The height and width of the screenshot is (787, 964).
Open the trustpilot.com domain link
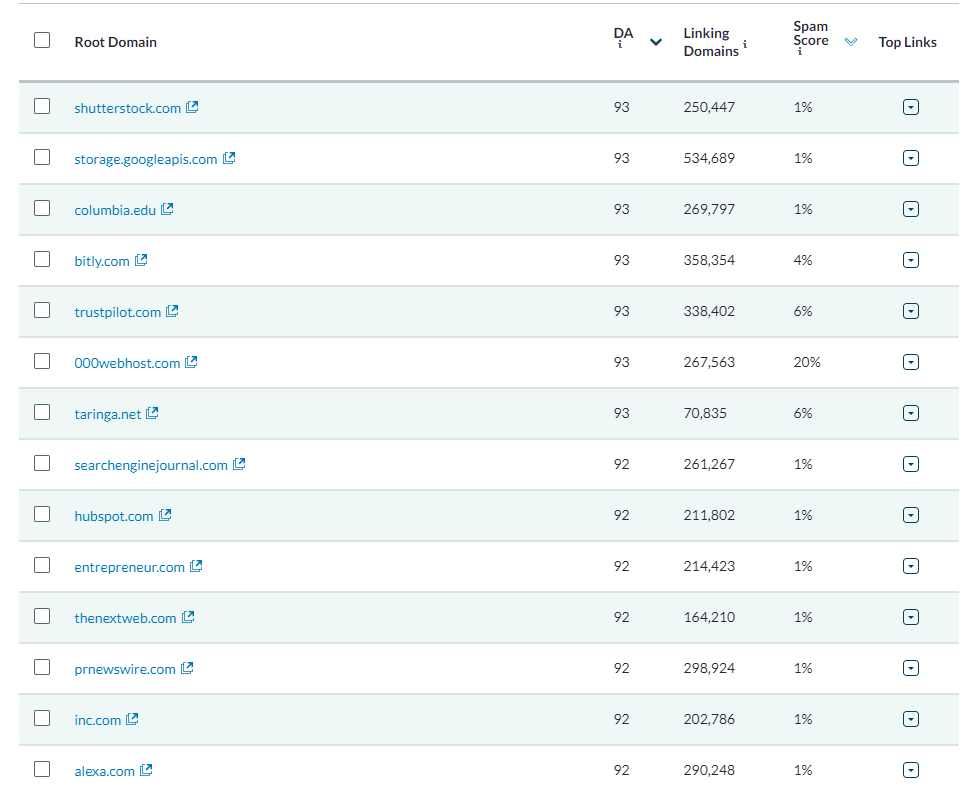point(117,312)
